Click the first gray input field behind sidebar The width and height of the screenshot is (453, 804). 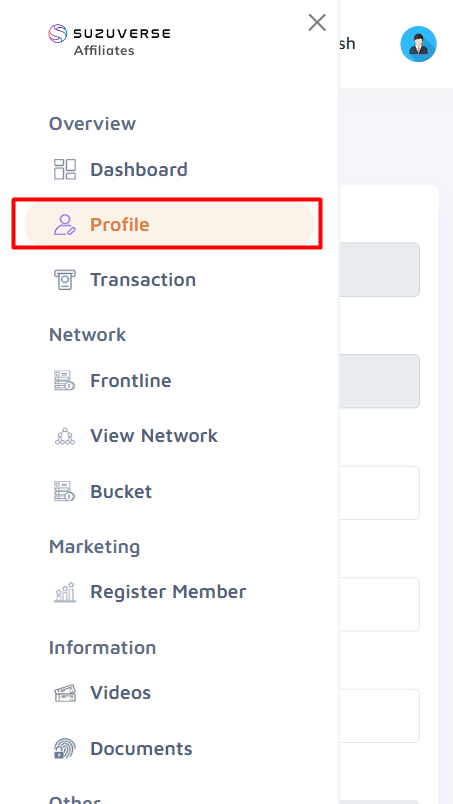pyautogui.click(x=380, y=270)
